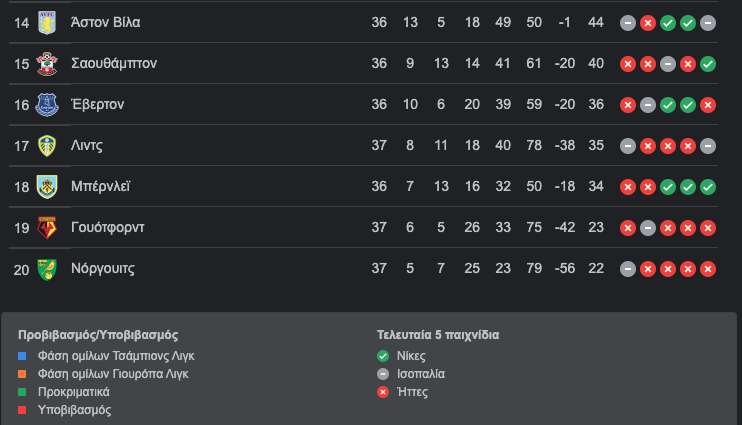
Task: Select the Έβερτον team row name
Action: tap(97, 104)
